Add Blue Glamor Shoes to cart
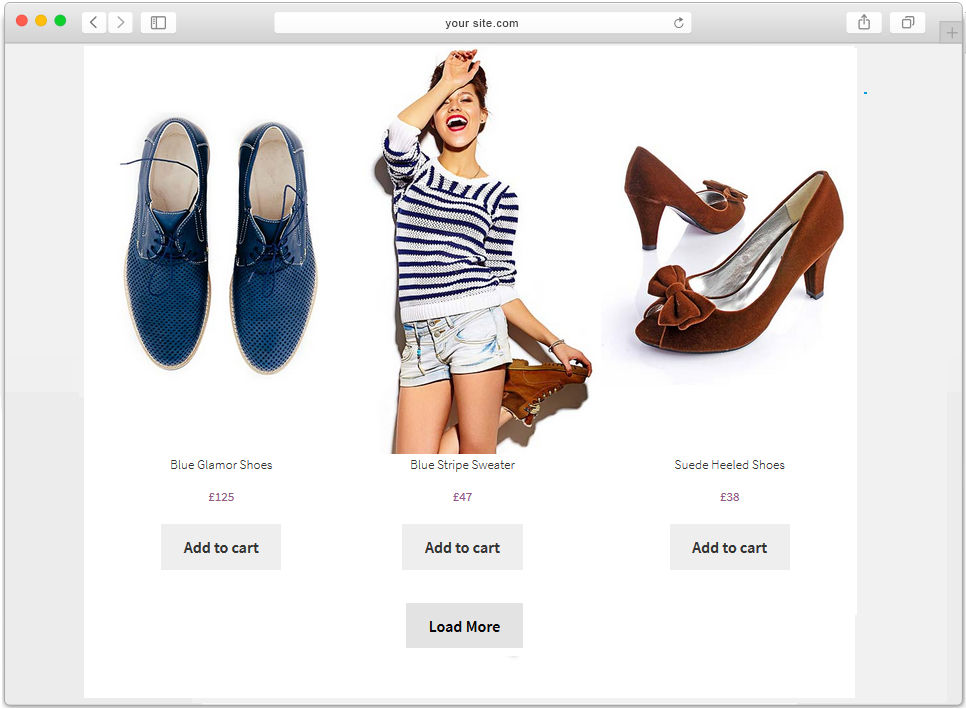966x709 pixels. (221, 547)
